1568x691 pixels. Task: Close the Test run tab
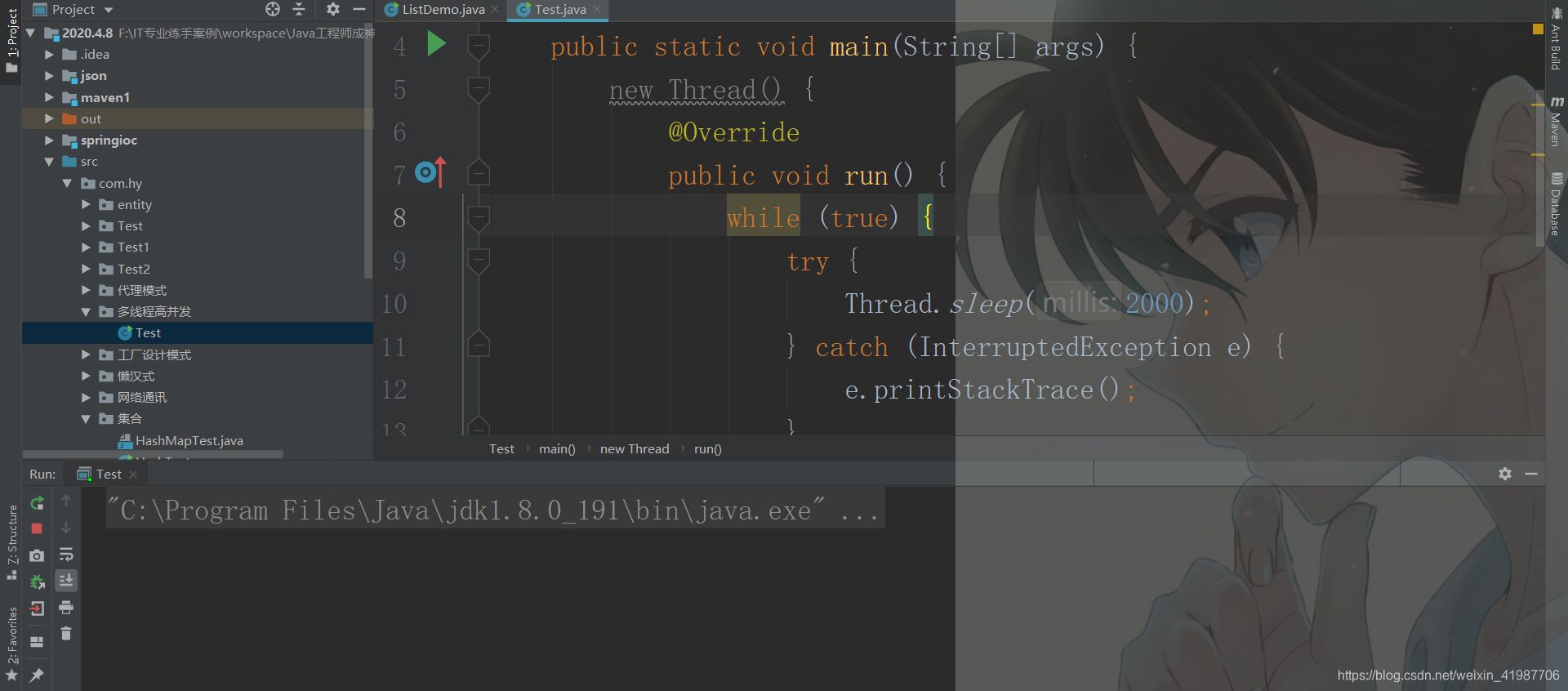click(133, 475)
